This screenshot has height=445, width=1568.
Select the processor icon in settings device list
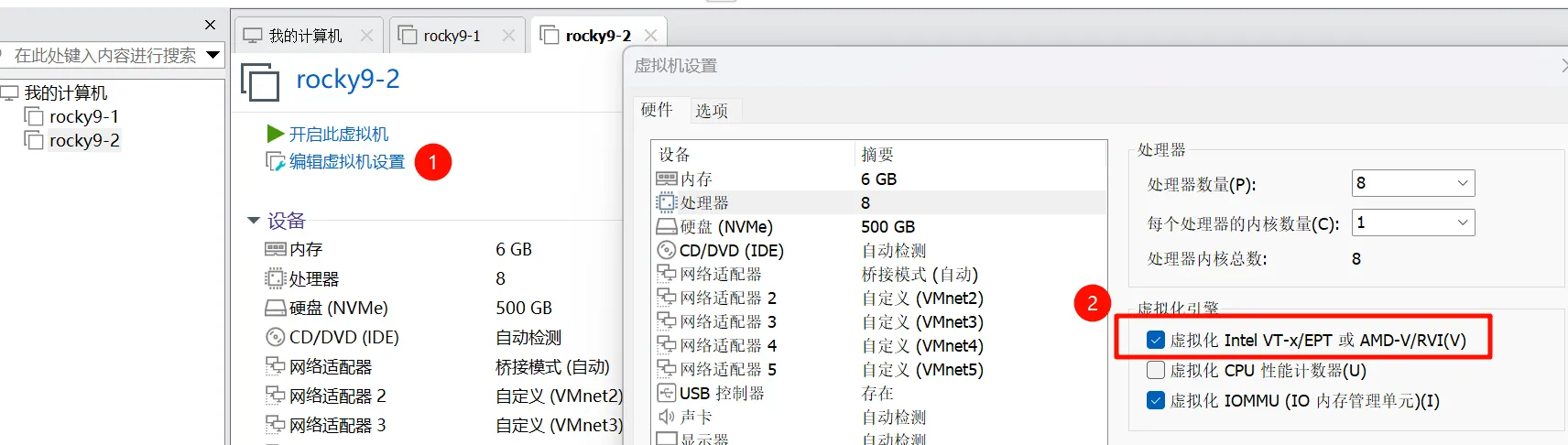coord(666,203)
